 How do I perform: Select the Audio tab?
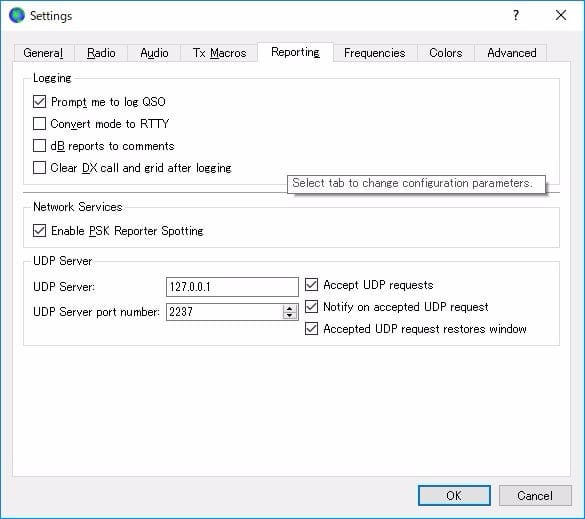[154, 53]
